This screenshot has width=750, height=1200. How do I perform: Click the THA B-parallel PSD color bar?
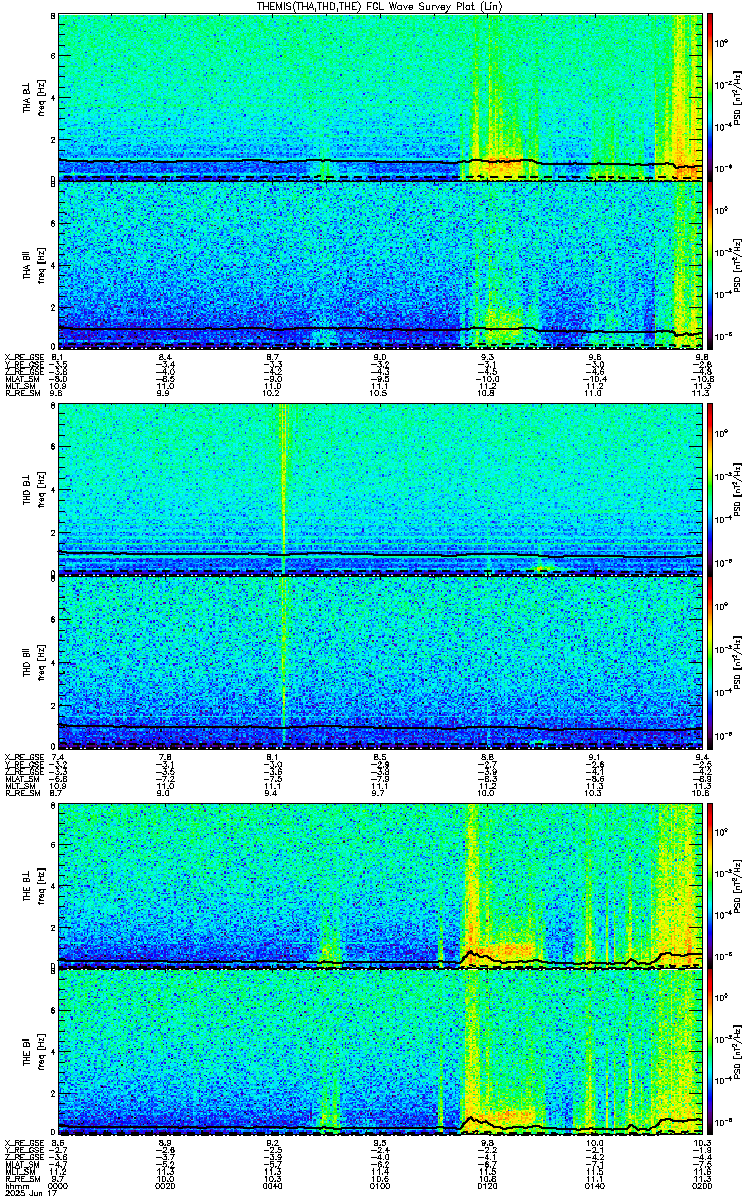point(711,265)
